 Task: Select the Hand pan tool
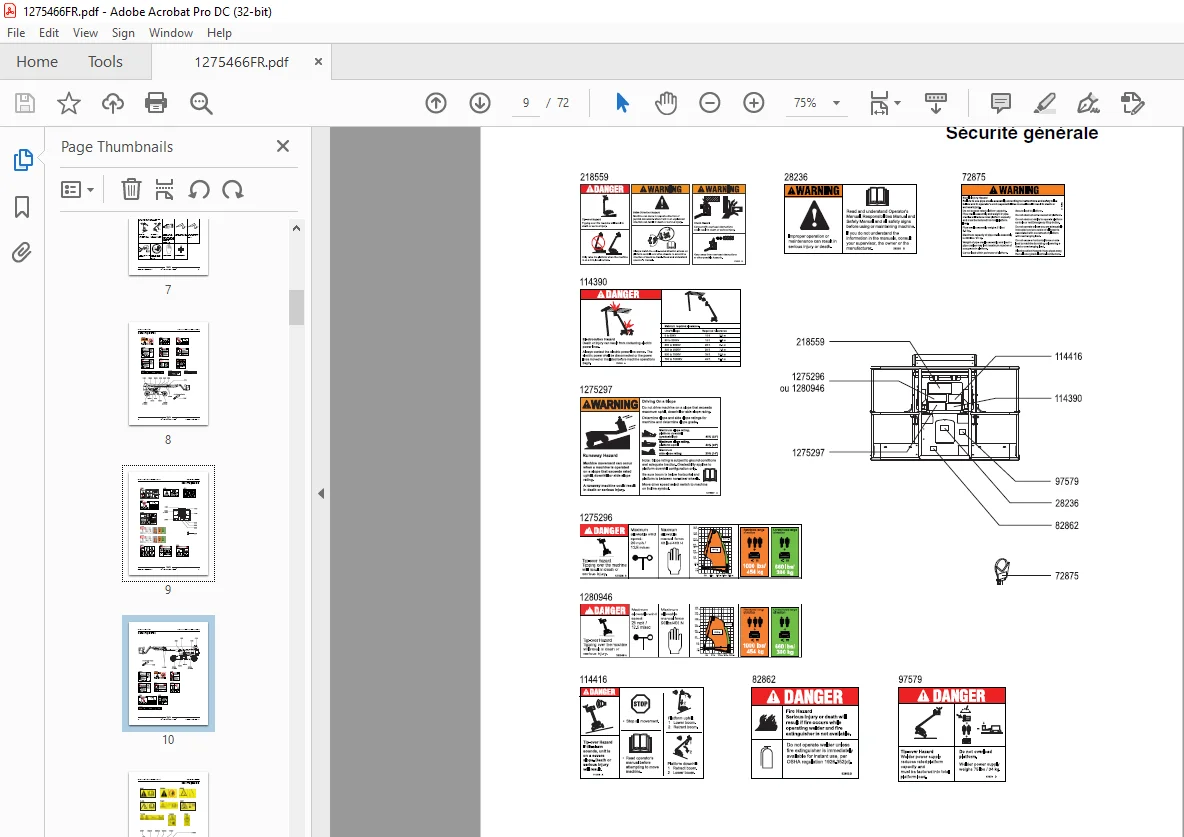(x=665, y=103)
